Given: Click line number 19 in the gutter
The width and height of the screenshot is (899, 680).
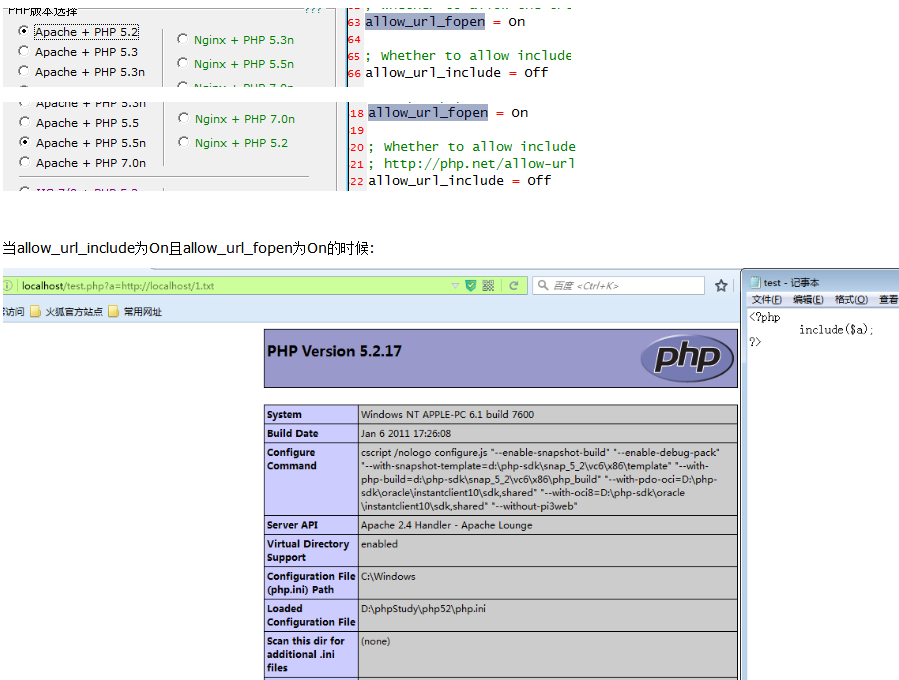Looking at the screenshot, I should 357,130.
